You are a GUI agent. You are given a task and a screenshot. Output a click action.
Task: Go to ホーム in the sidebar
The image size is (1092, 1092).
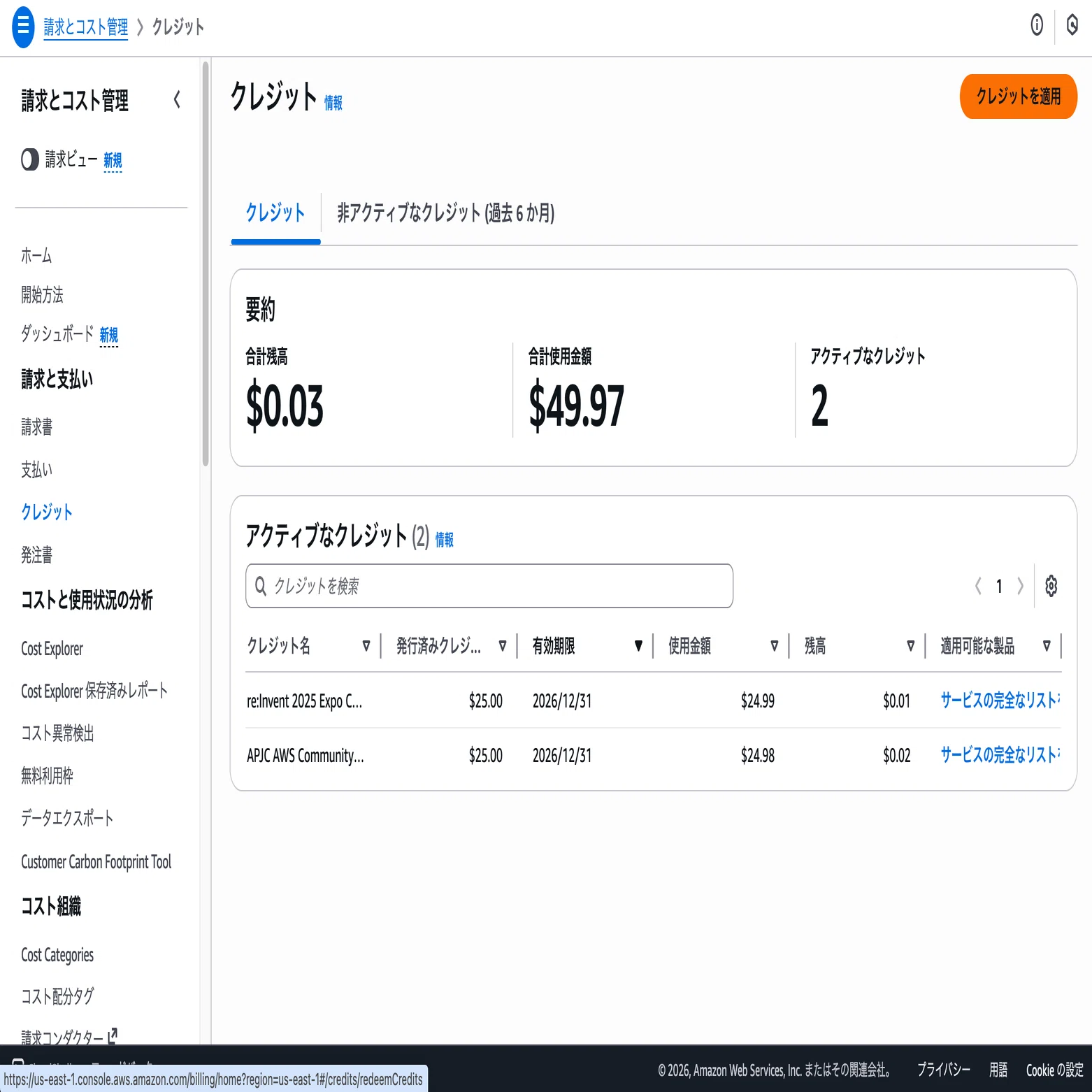(x=36, y=255)
